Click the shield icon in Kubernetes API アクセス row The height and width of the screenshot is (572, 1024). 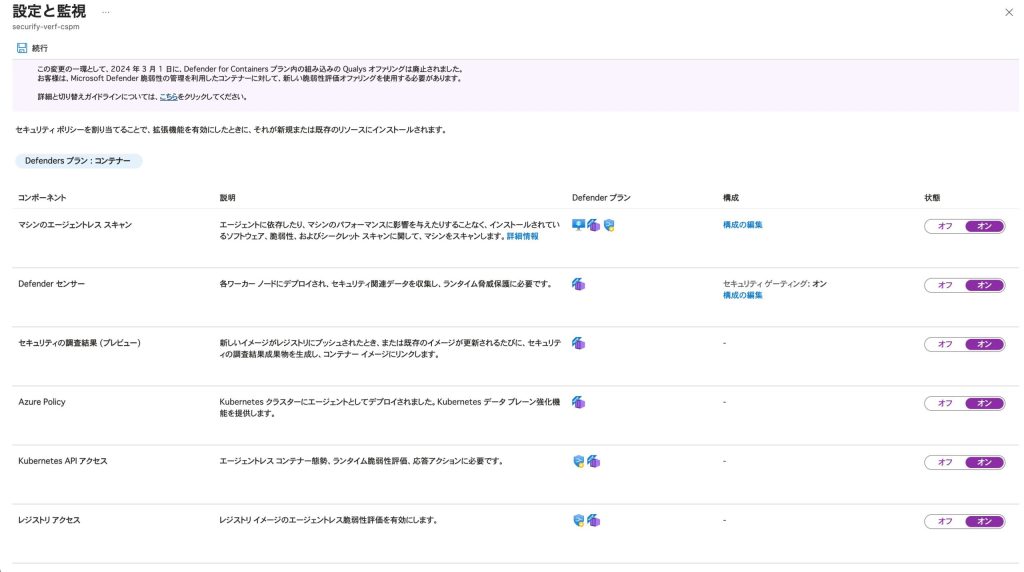(578, 462)
